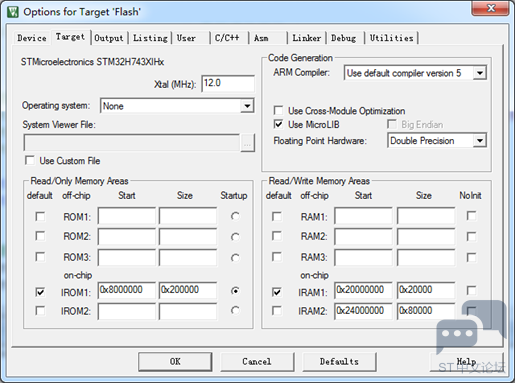Screen dimensions: 515x383
Task: Click the IRAM1 Start field 0x20000000
Action: coord(363,290)
